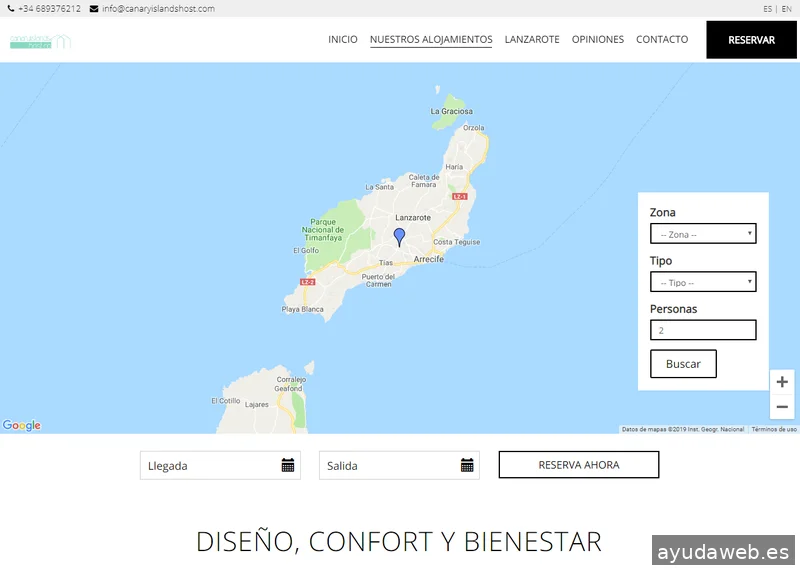This screenshot has width=800, height=570.
Task: Click the Costa Teguise map label
Action: tap(457, 242)
